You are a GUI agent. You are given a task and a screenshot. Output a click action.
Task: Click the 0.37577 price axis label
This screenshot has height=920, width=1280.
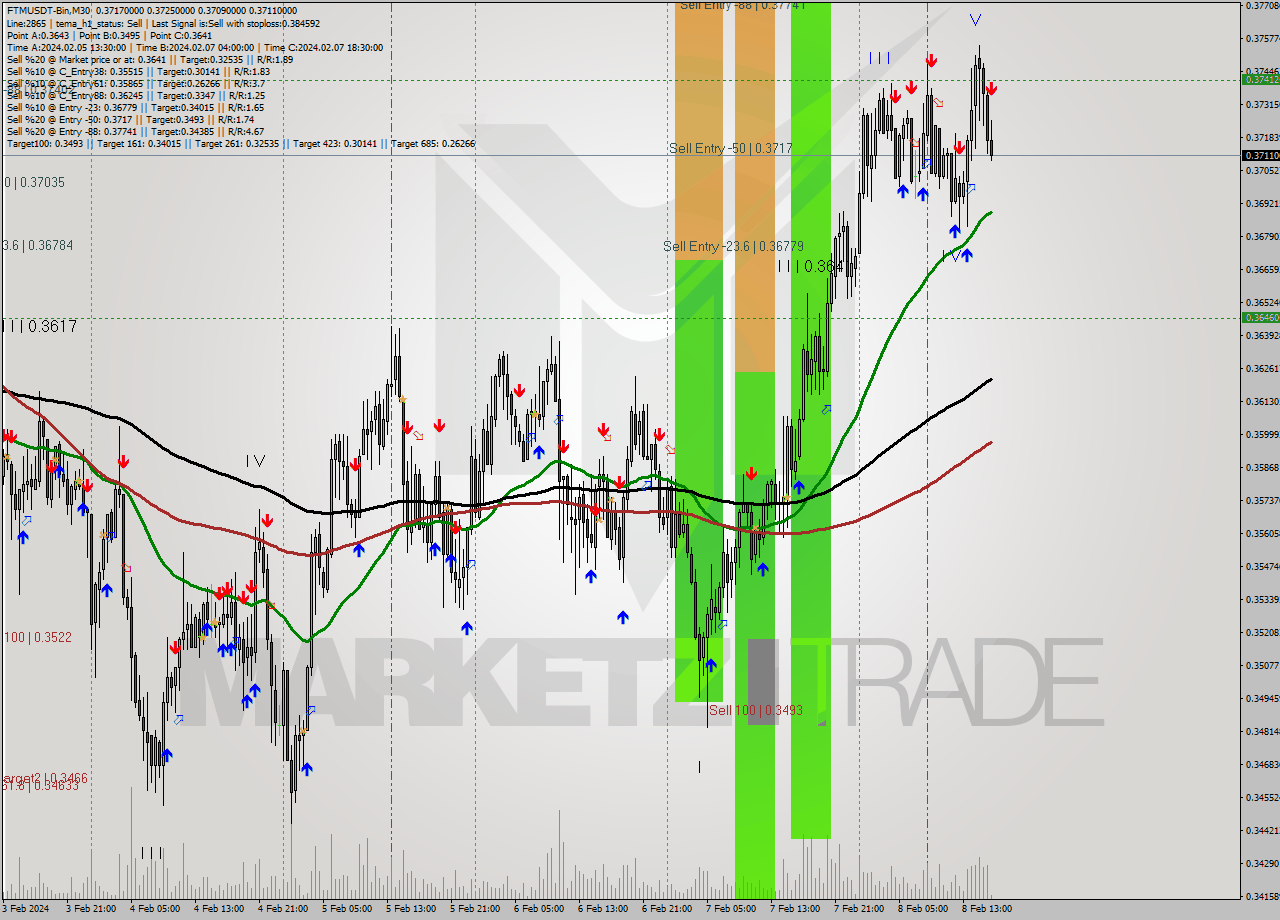1263,39
